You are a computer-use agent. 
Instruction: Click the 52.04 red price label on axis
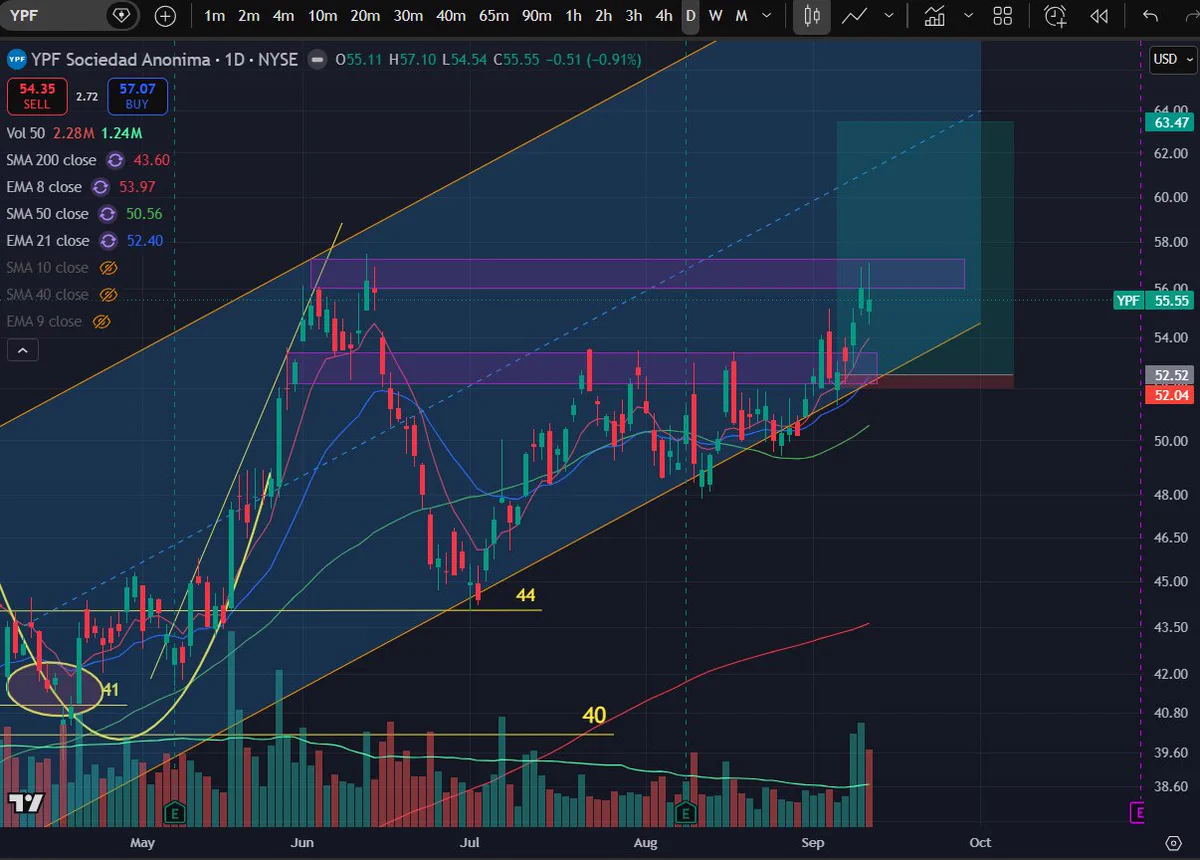[x=1170, y=395]
